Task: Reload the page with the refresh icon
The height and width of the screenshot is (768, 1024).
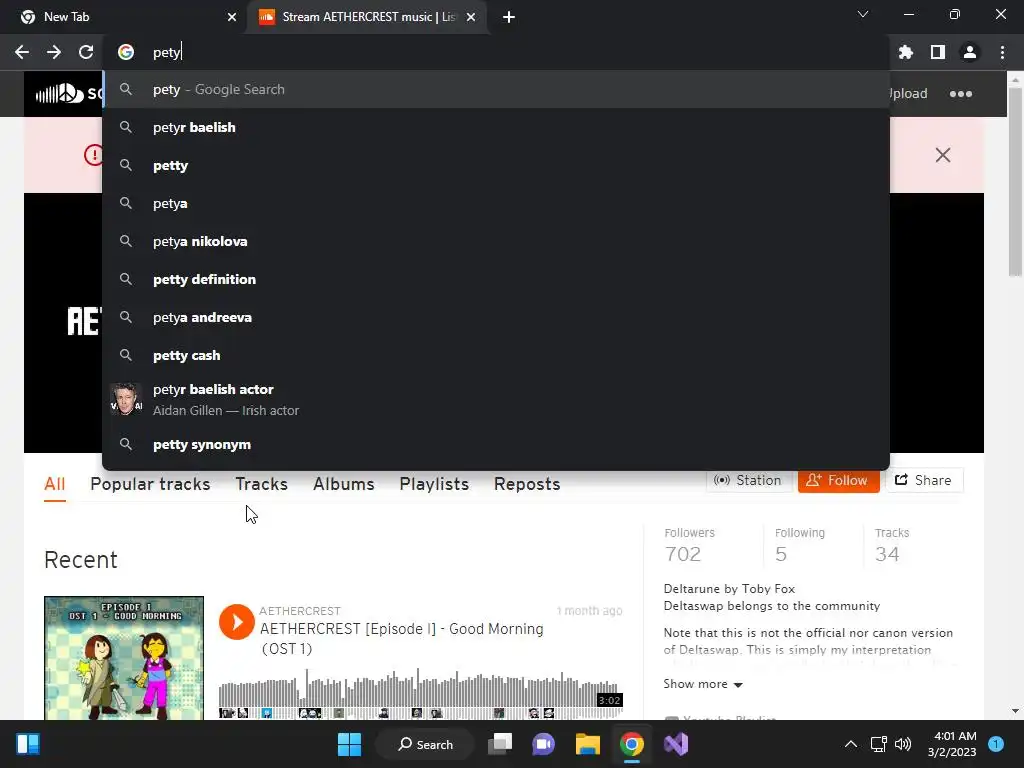Action: (x=86, y=52)
